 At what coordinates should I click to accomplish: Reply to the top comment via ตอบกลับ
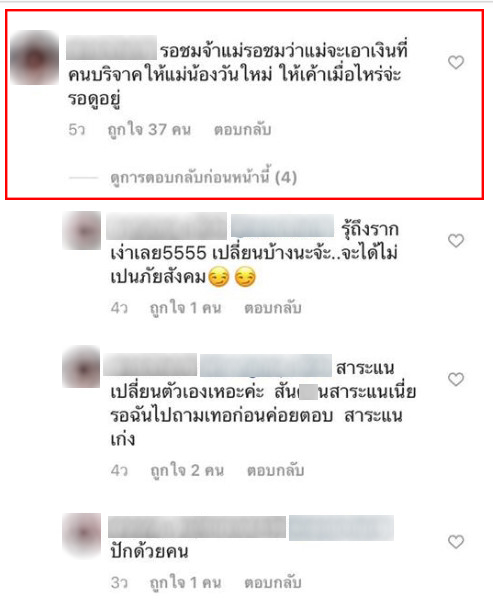tap(242, 130)
